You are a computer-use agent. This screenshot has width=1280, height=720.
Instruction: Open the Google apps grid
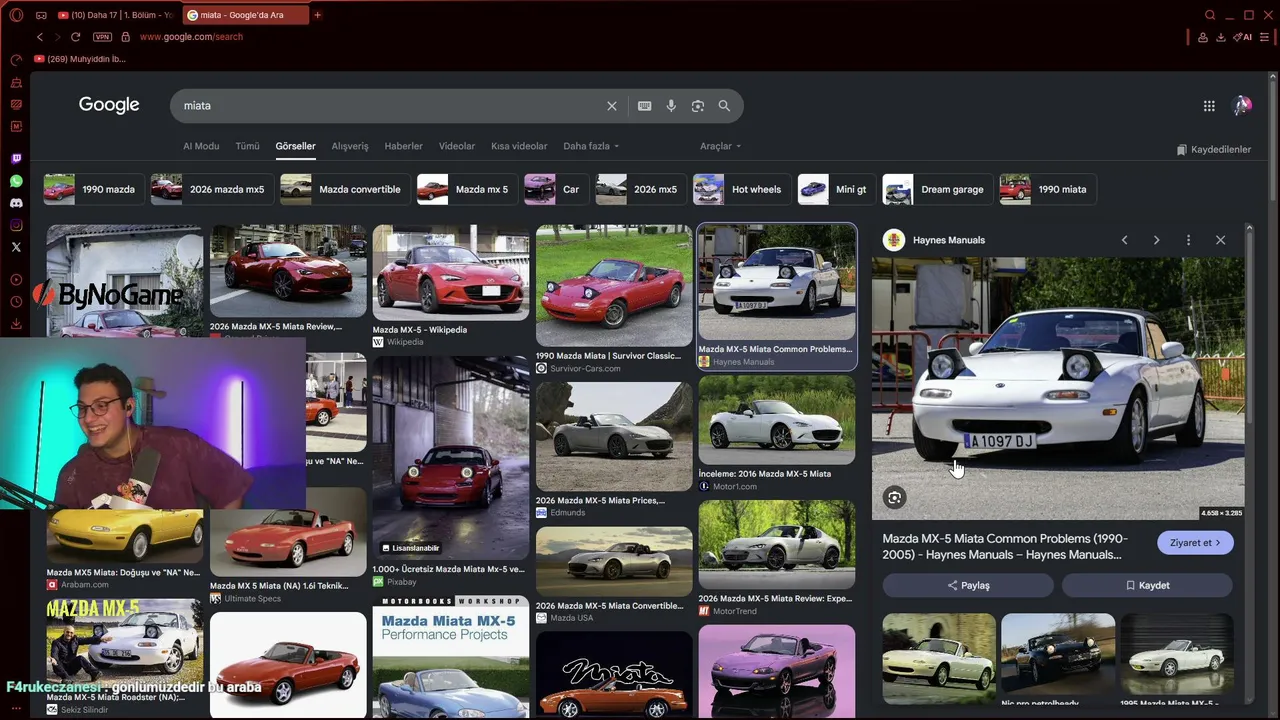(x=1209, y=106)
